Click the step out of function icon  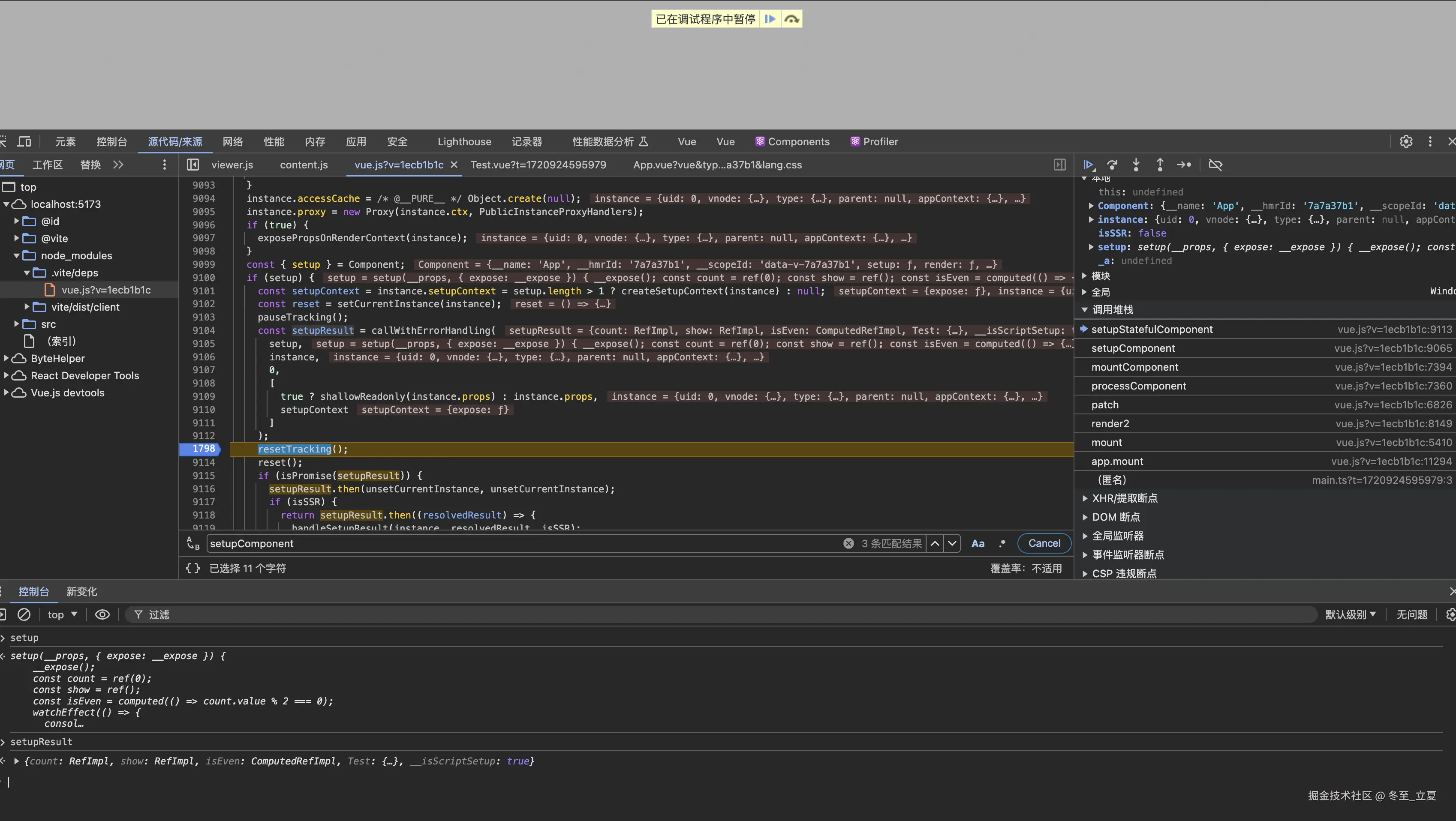click(x=1160, y=165)
